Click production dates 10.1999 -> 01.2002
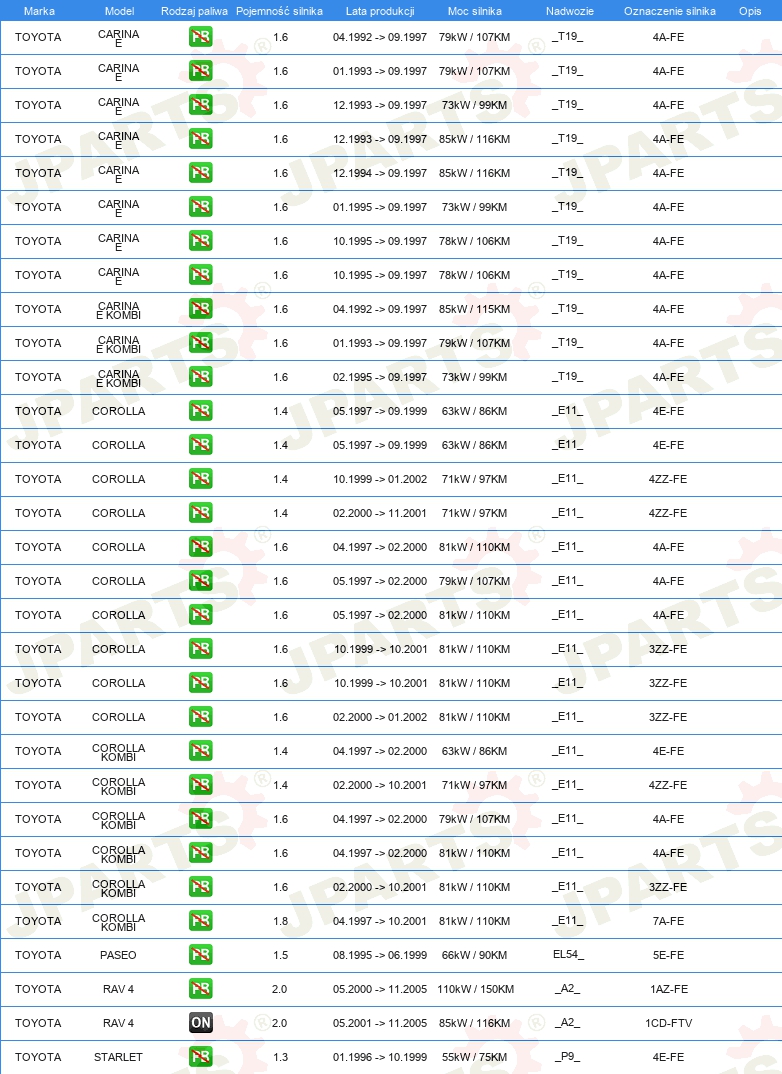Image resolution: width=782 pixels, height=1074 pixels. pyautogui.click(x=380, y=479)
